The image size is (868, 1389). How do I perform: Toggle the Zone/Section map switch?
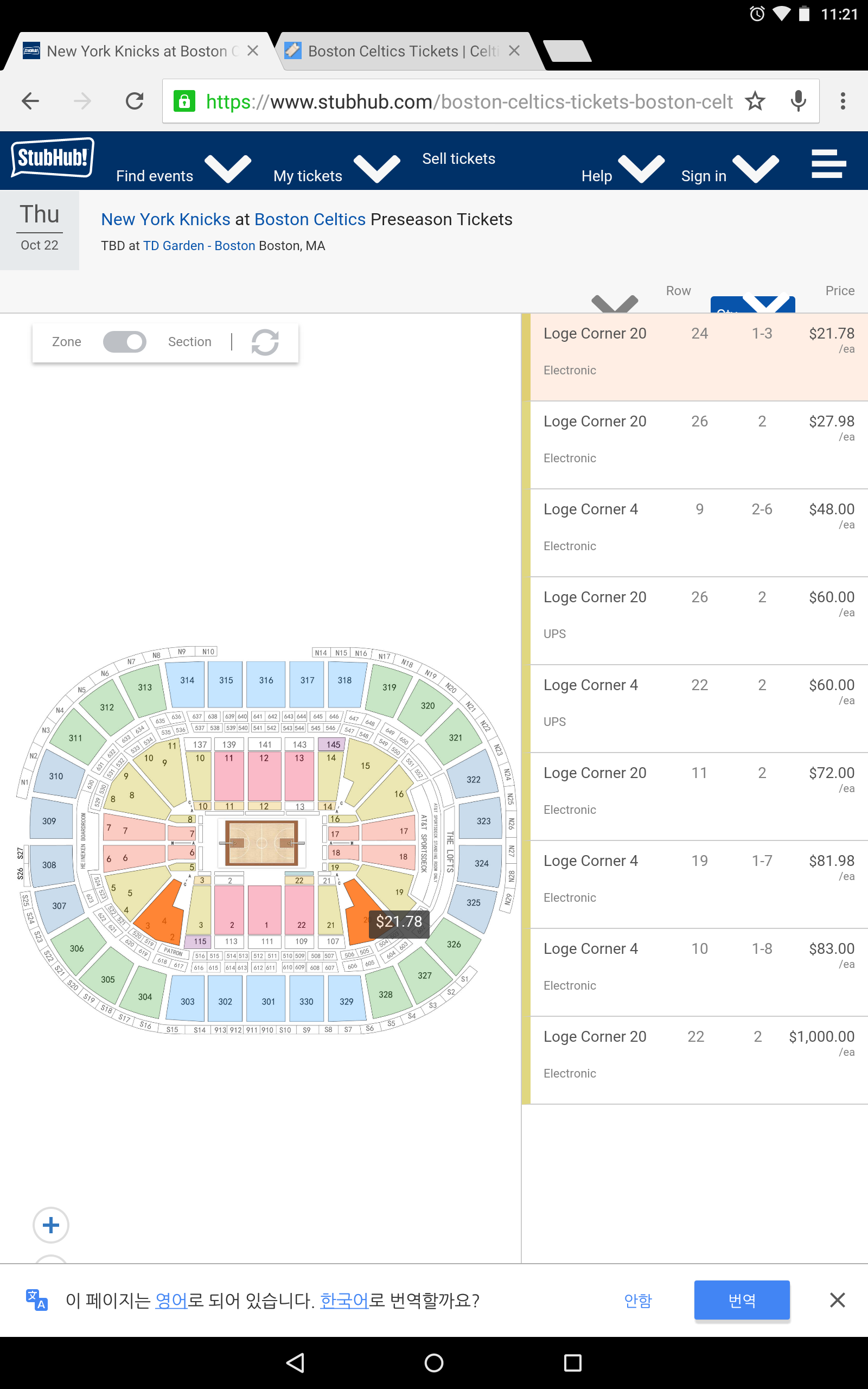(x=125, y=342)
